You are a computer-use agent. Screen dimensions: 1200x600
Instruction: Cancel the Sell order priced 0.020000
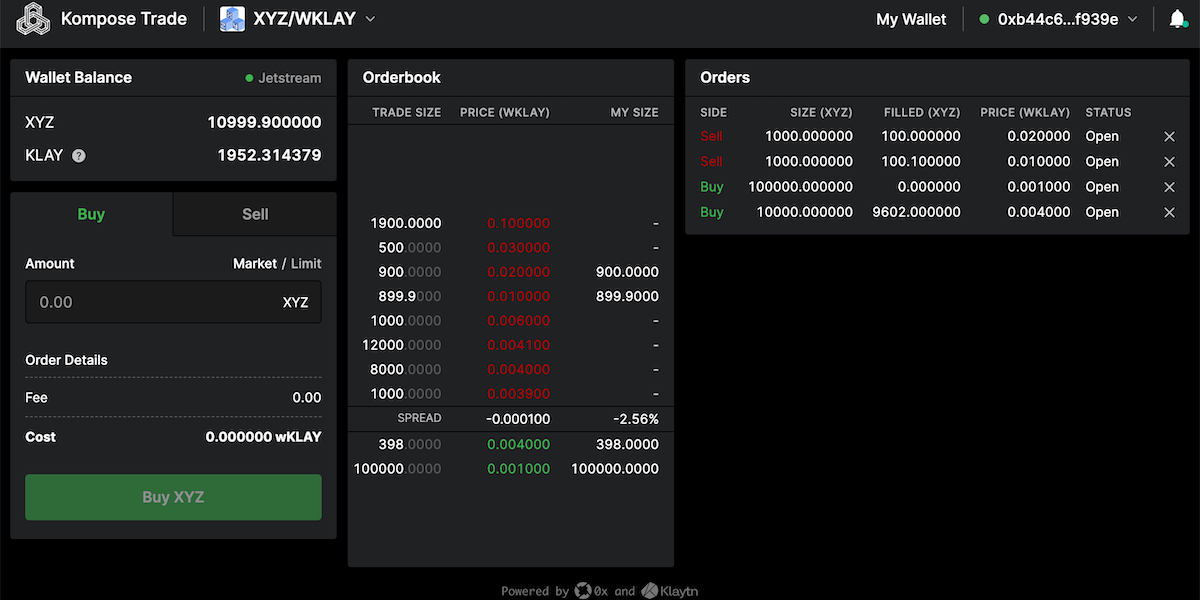pos(1169,136)
